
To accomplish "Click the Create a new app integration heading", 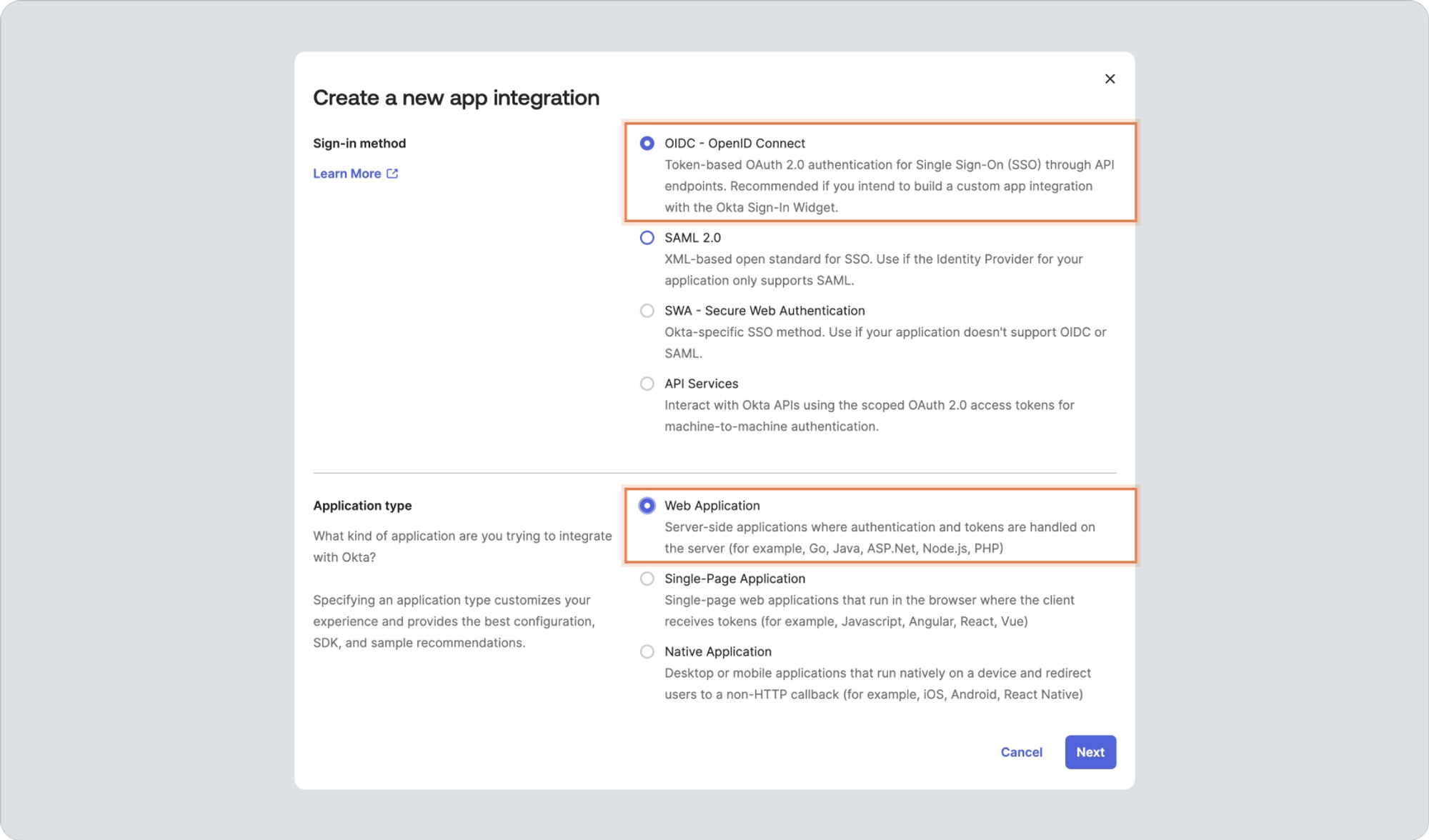I will click(x=456, y=98).
